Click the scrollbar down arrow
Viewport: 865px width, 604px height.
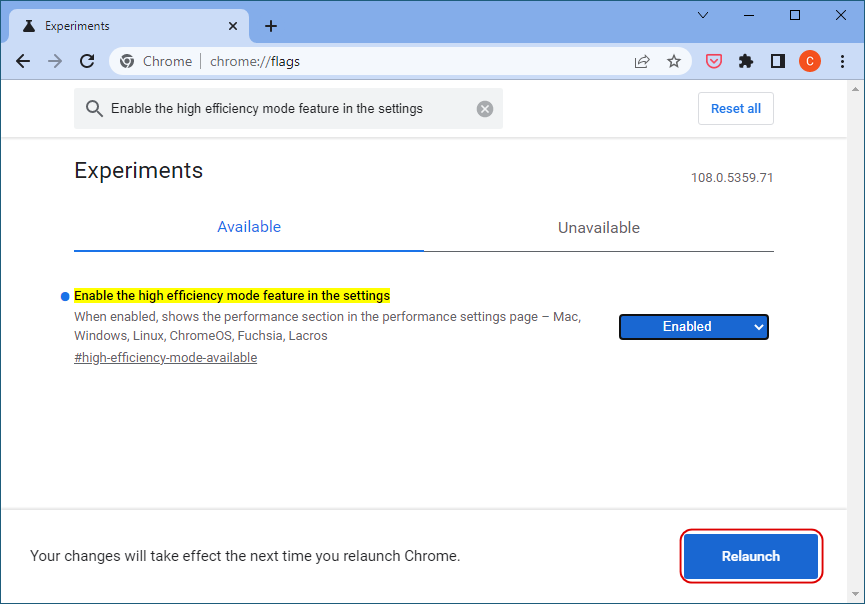point(856,594)
